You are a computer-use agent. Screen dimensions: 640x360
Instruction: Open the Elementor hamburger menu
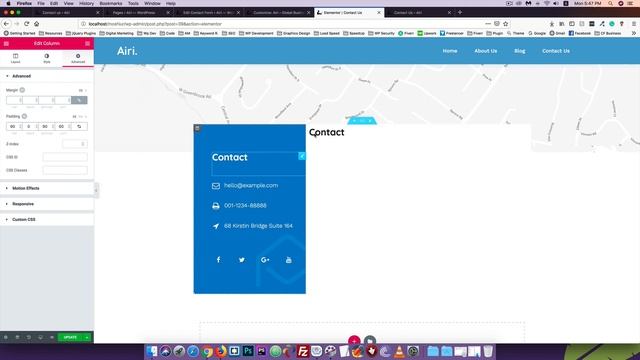tap(6, 43)
